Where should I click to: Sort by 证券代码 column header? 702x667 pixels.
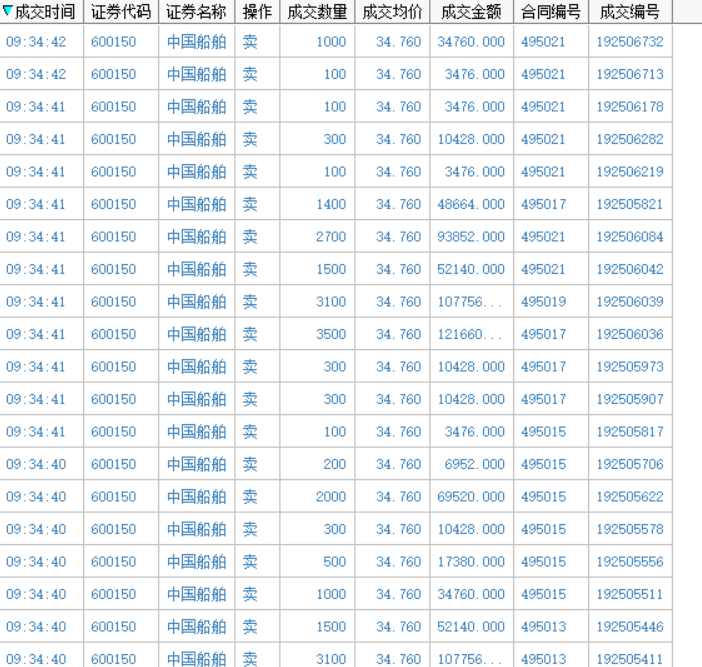click(x=121, y=12)
